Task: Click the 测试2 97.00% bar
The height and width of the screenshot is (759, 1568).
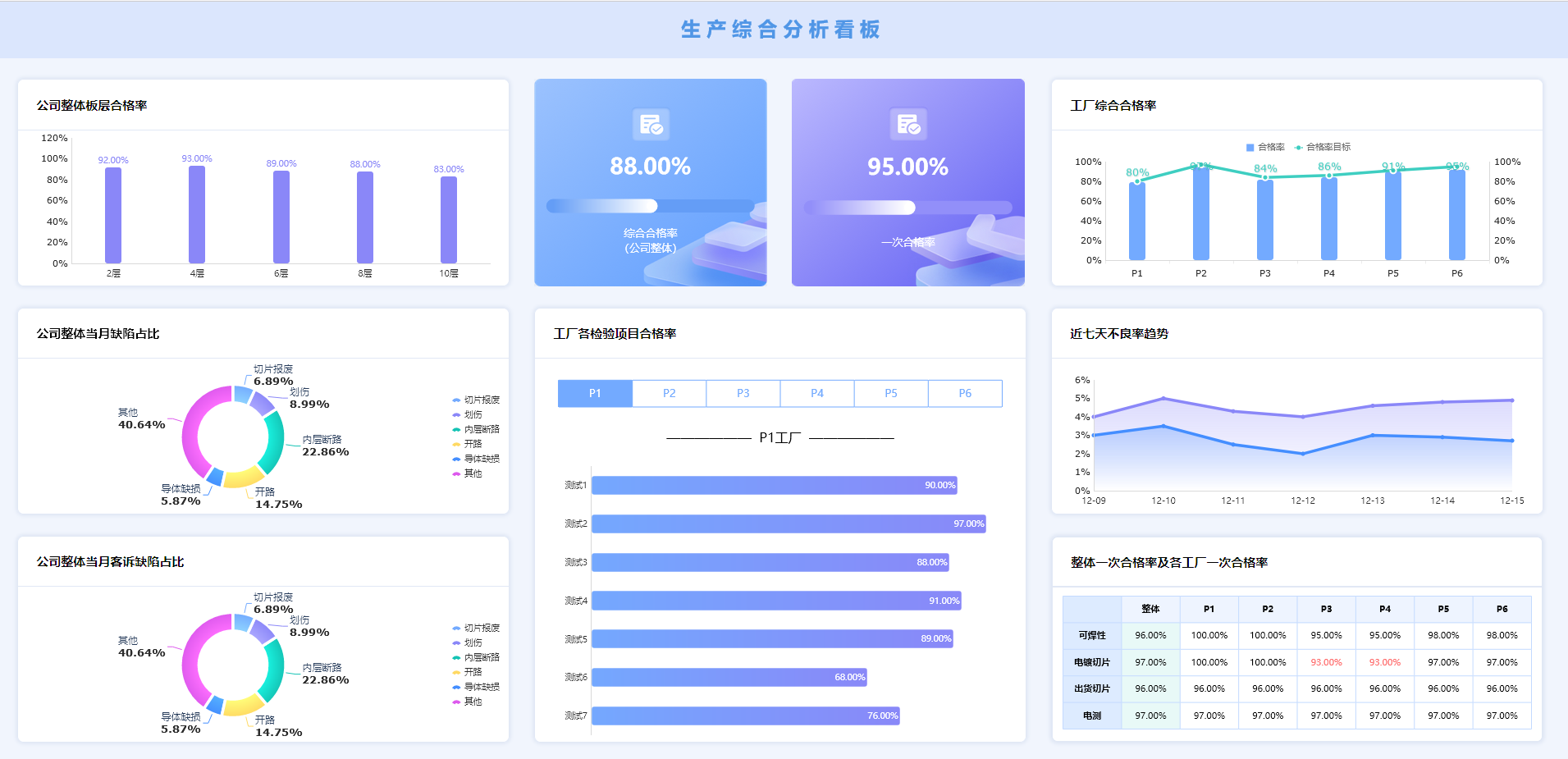Action: pos(789,524)
